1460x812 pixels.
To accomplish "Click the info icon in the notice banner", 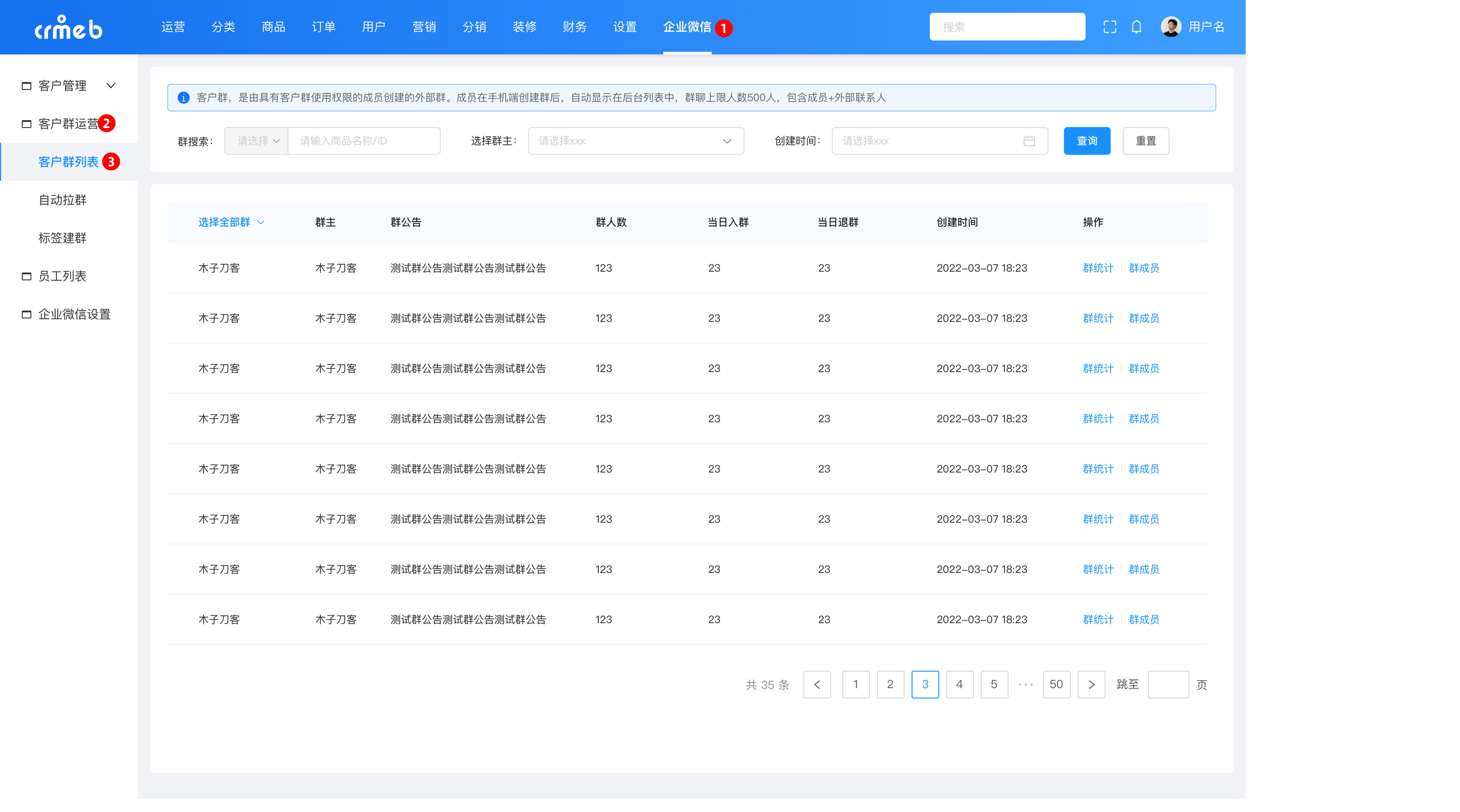I will [x=183, y=97].
